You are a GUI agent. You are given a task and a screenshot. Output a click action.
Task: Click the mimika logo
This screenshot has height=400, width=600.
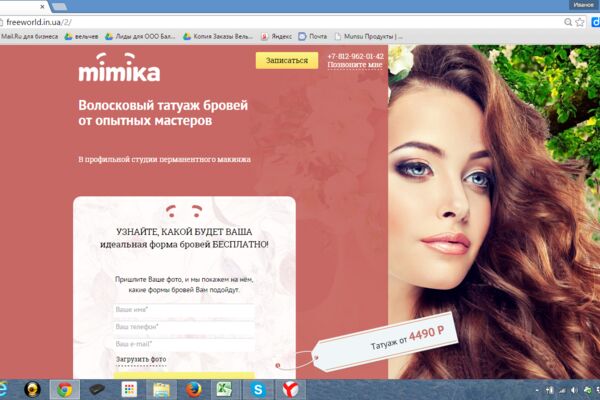click(x=119, y=67)
